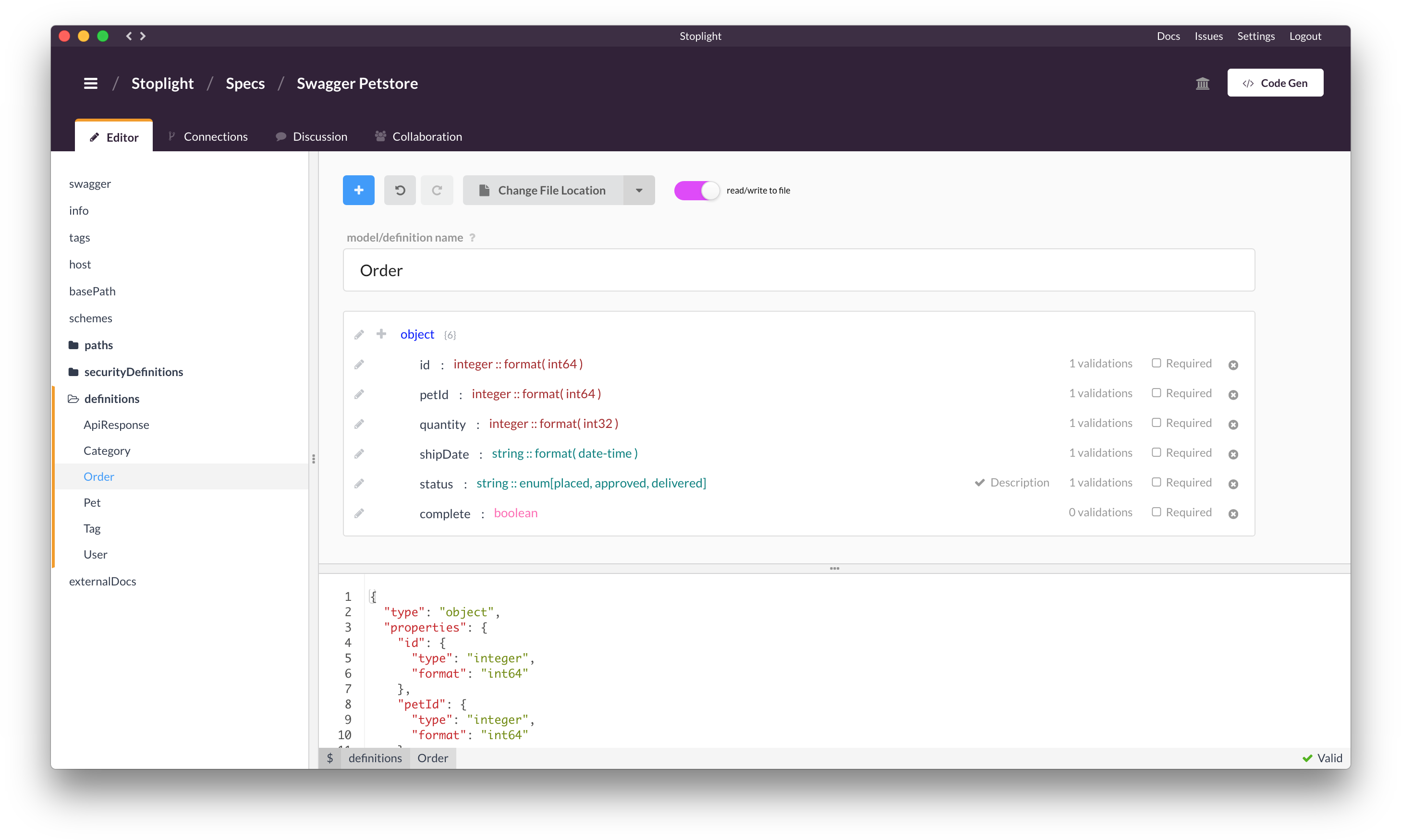Collapse the object type node
This screenshot has height=840, width=1401.
417,334
